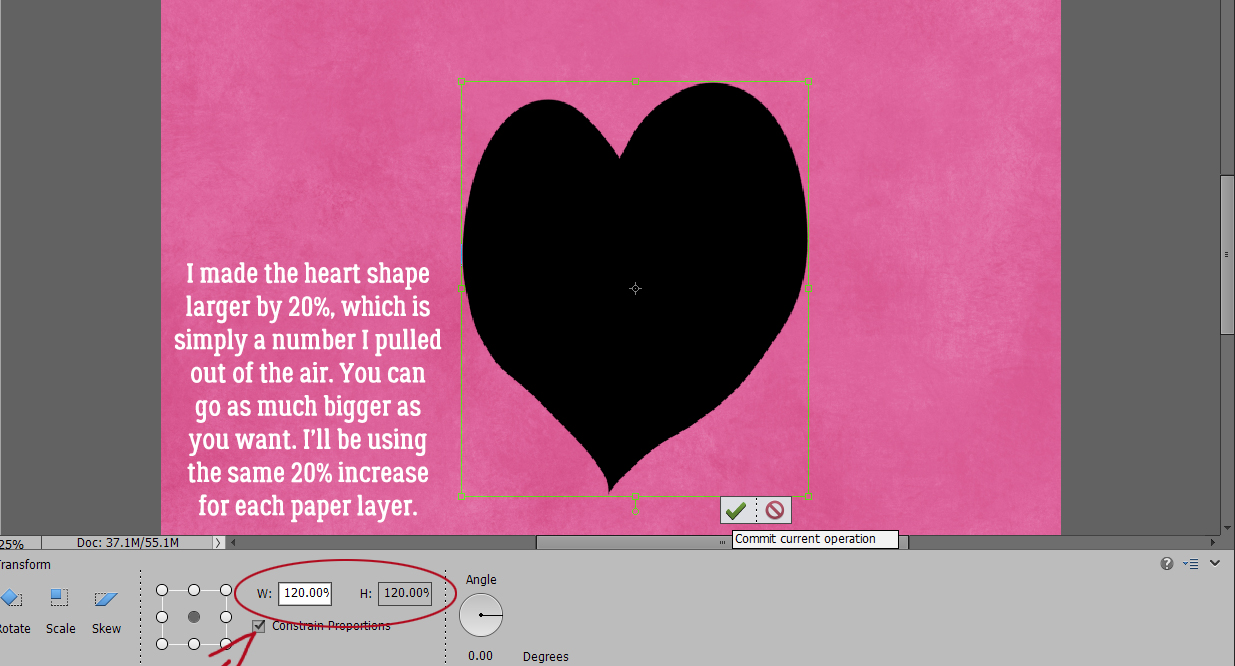The height and width of the screenshot is (666, 1235).
Task: Set reference point to center dot
Action: pyautogui.click(x=194, y=617)
